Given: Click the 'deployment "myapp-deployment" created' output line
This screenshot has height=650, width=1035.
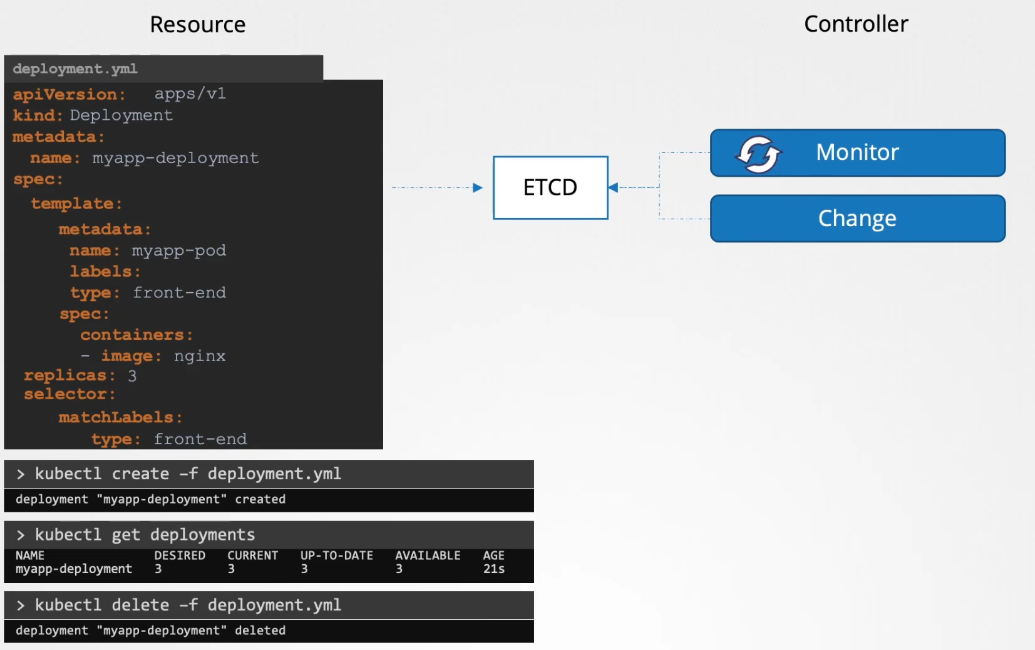Looking at the screenshot, I should point(151,499).
